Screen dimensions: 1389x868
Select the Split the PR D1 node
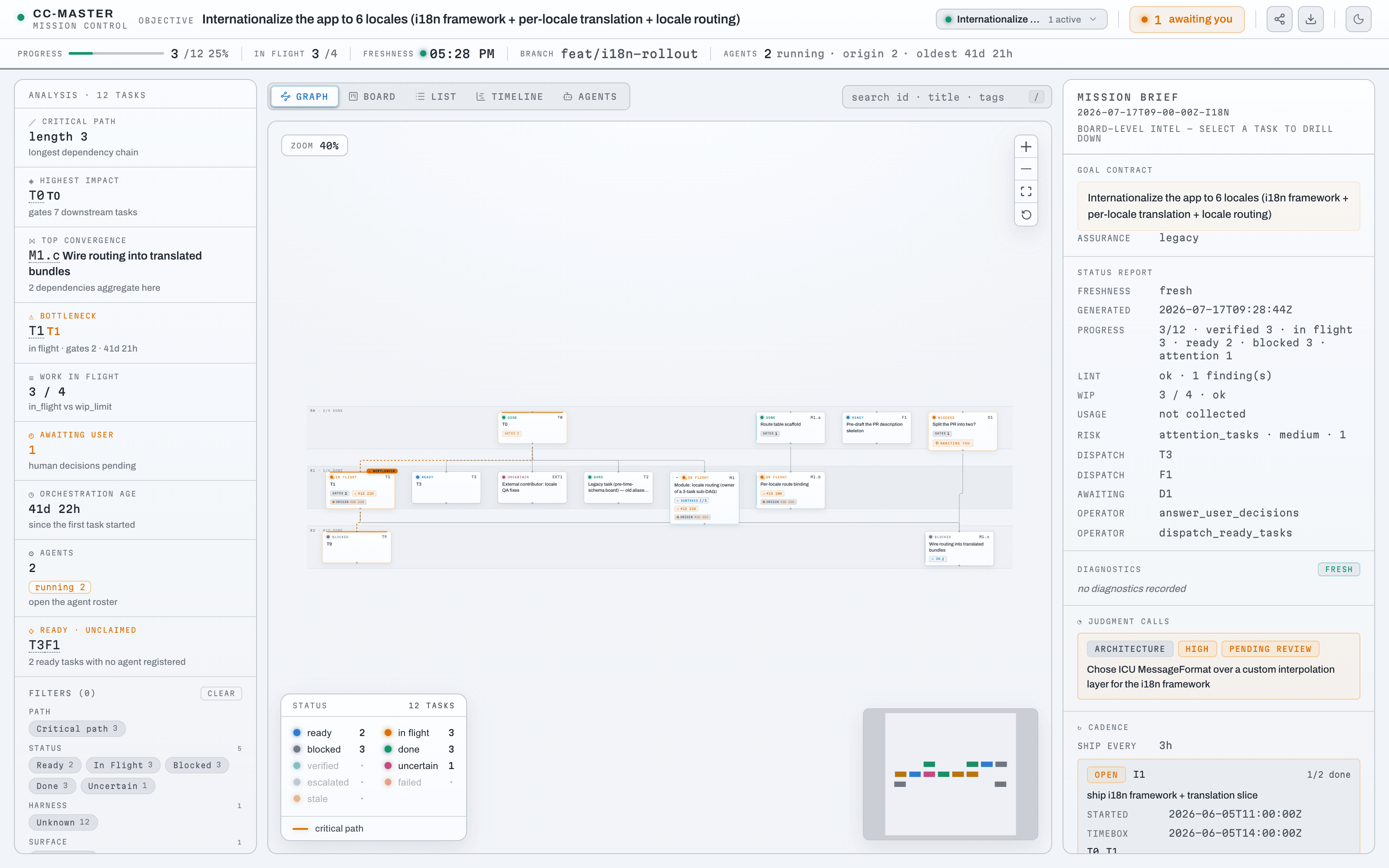[962, 431]
